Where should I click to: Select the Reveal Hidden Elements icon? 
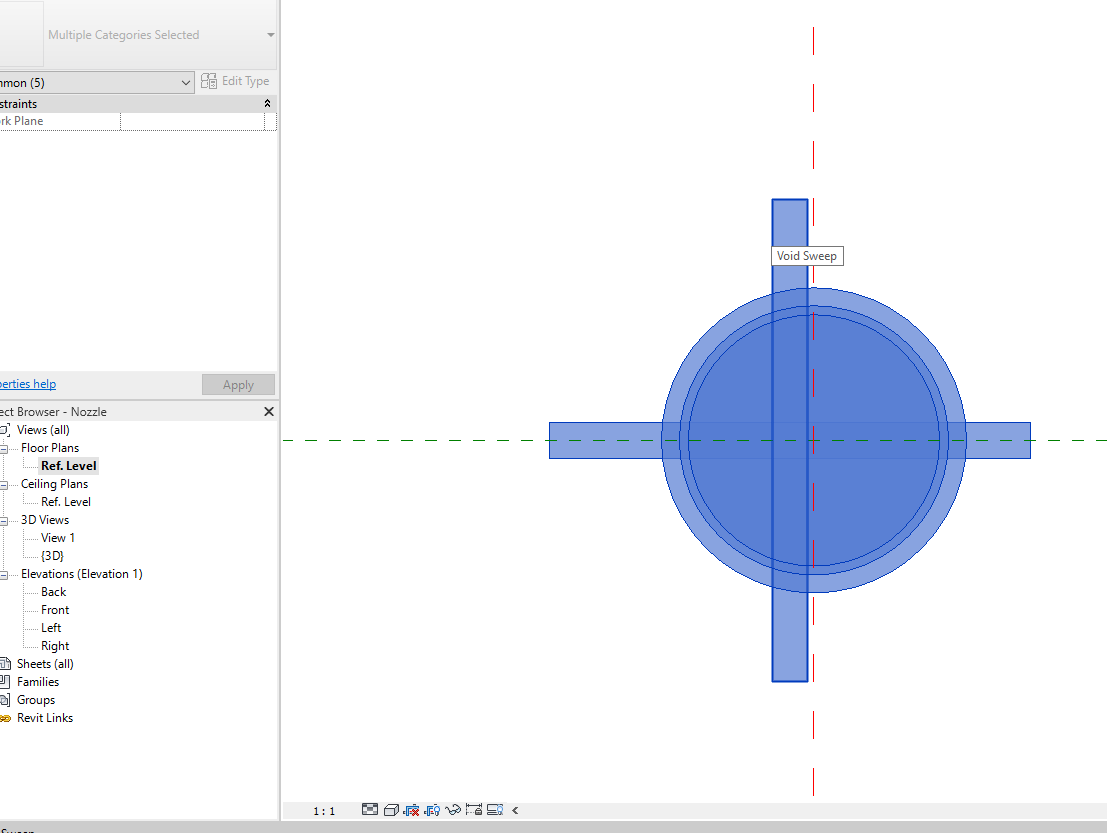495,810
